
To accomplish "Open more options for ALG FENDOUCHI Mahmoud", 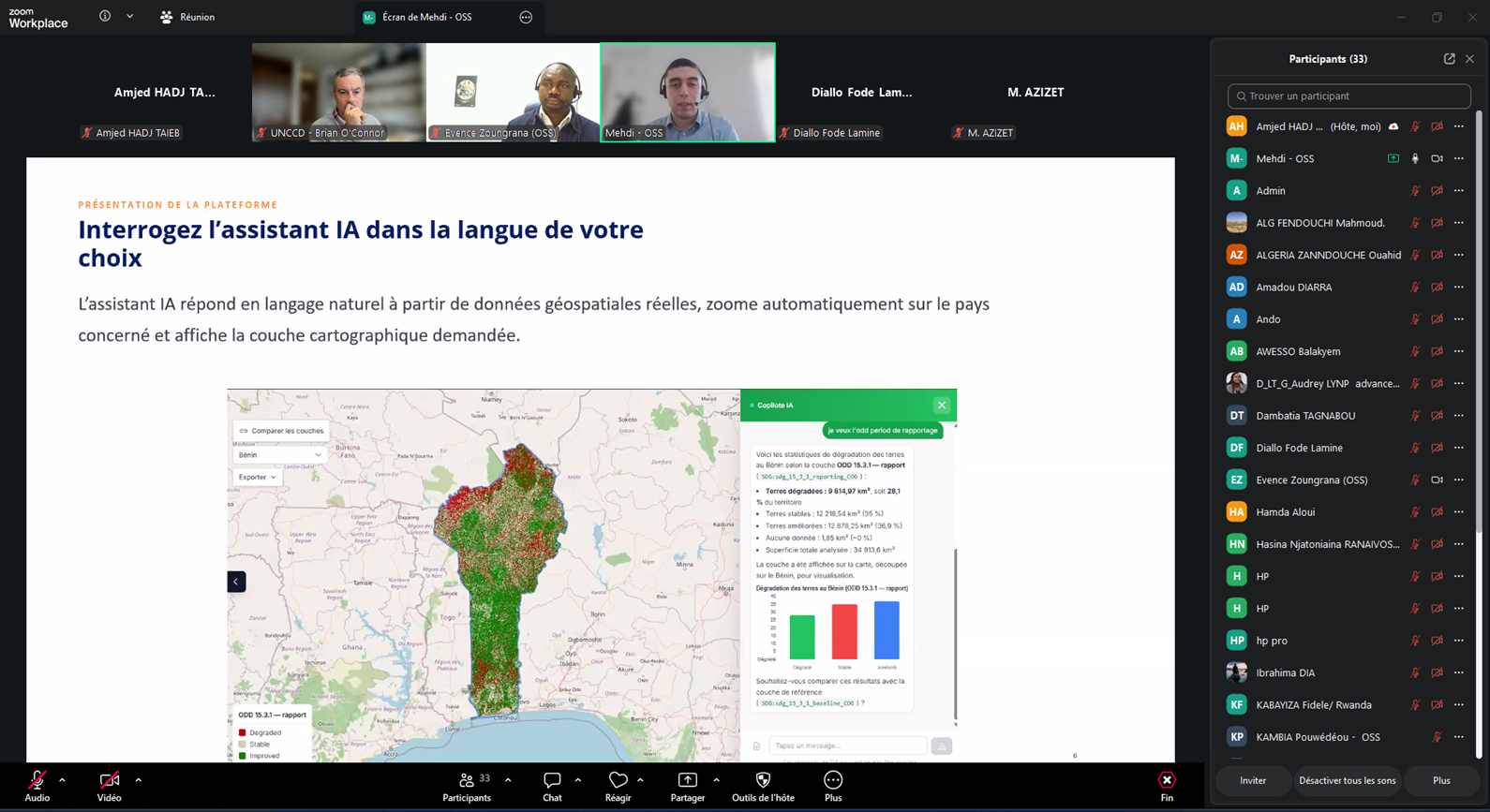I will click(x=1459, y=223).
